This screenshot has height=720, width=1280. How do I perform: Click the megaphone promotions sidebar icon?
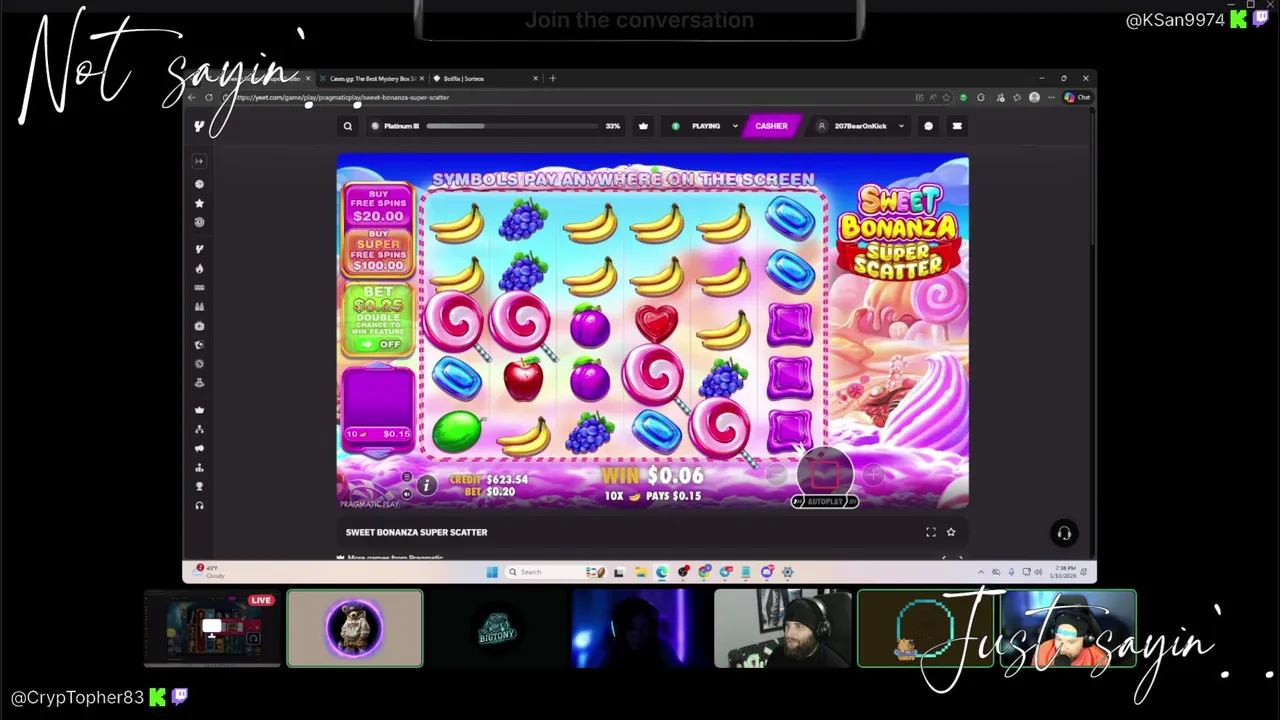[199, 448]
